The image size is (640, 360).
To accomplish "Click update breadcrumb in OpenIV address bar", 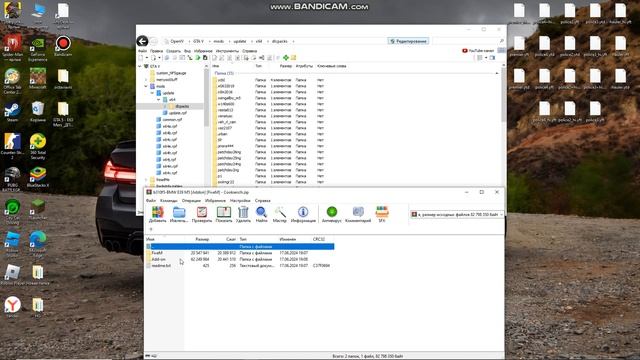I will [240, 41].
